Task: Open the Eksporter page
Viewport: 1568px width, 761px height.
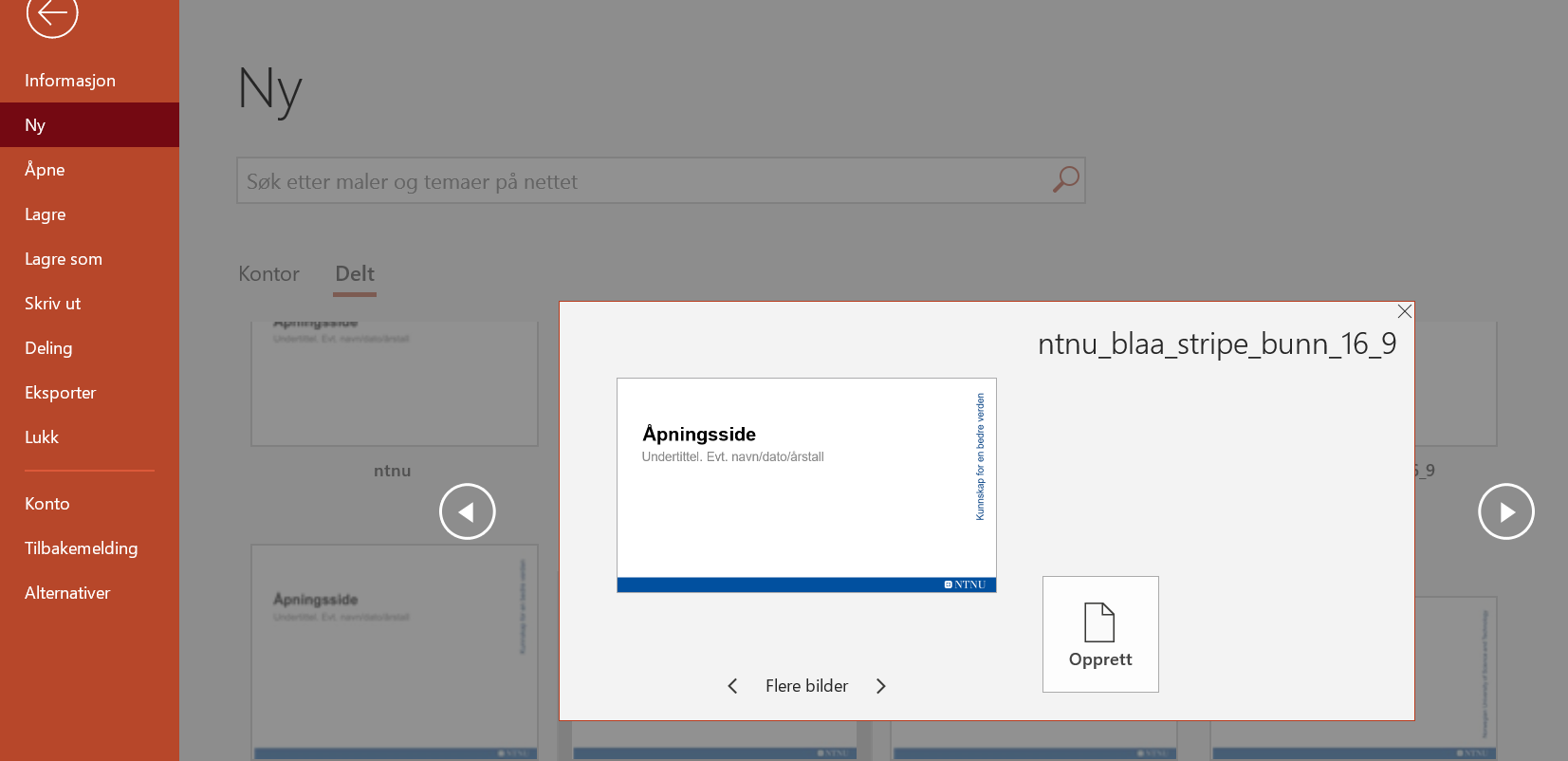Action: pyautogui.click(x=89, y=393)
